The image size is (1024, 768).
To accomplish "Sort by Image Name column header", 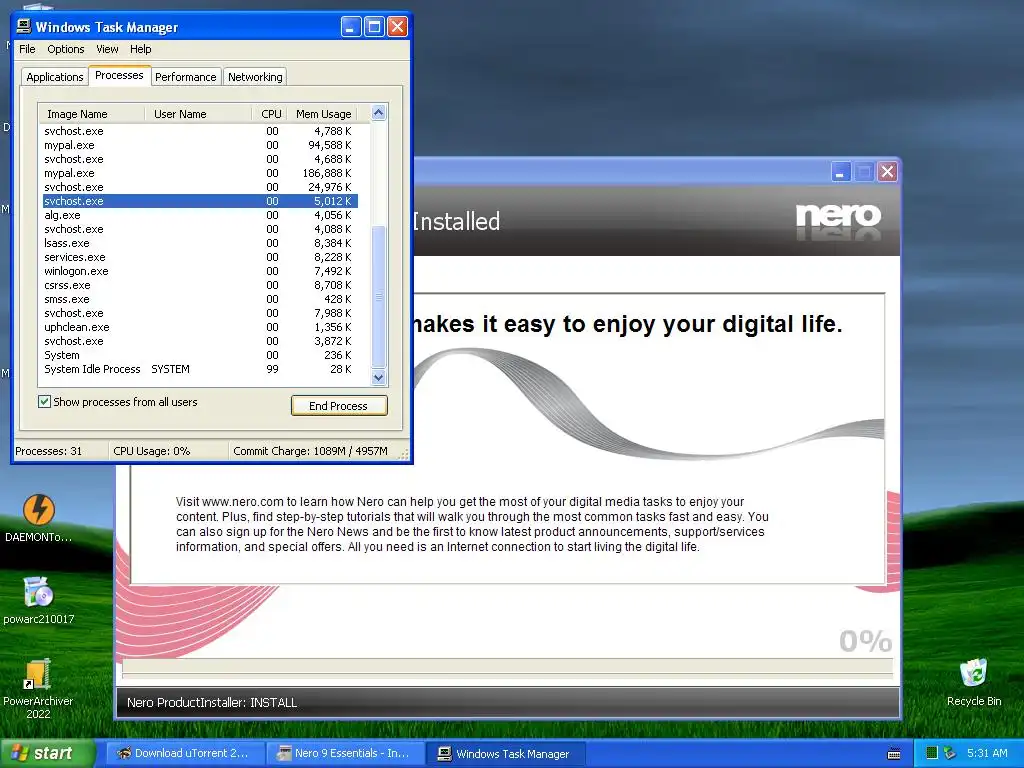I will click(91, 114).
